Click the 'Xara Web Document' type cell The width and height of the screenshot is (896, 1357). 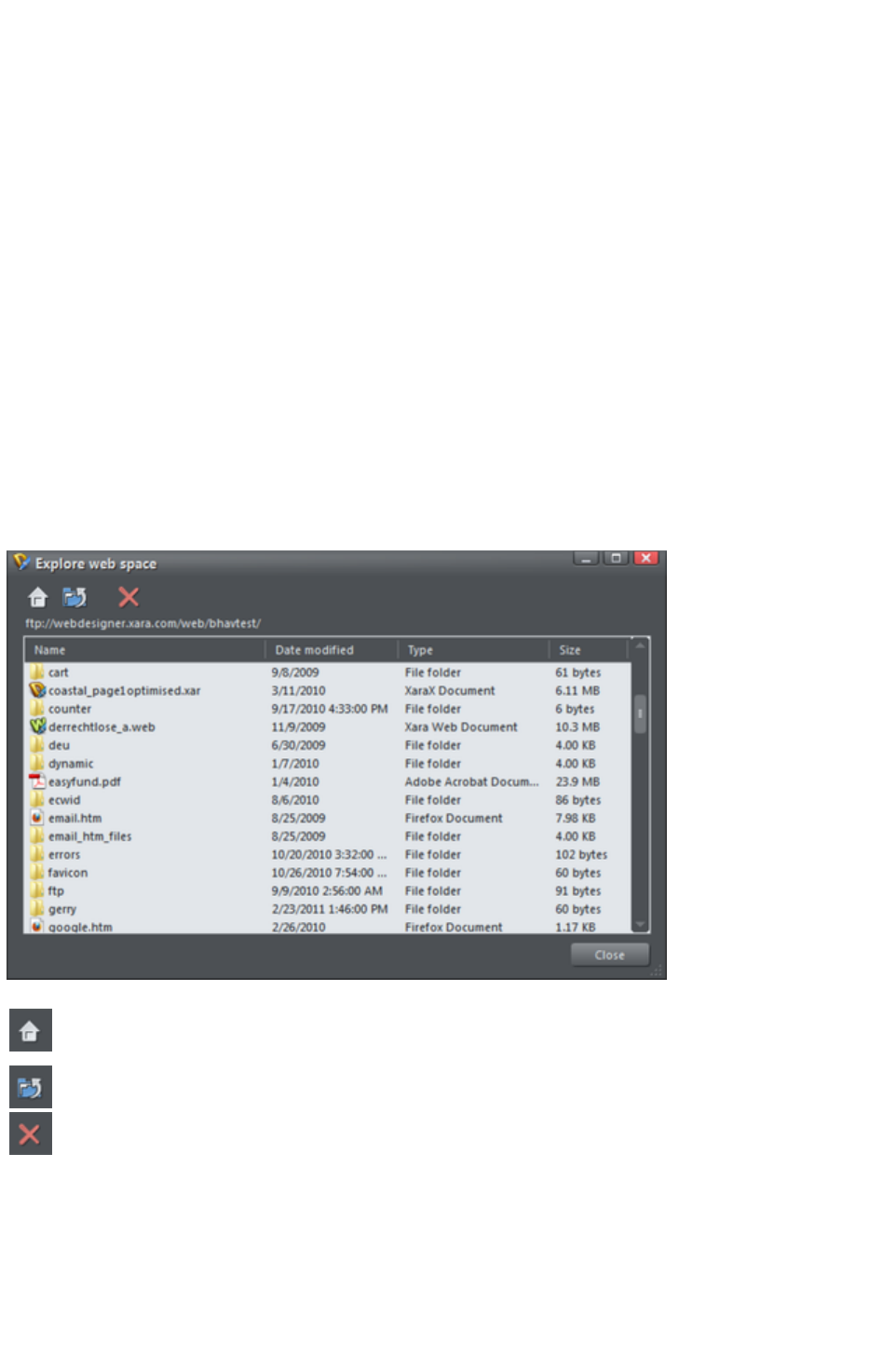461,726
